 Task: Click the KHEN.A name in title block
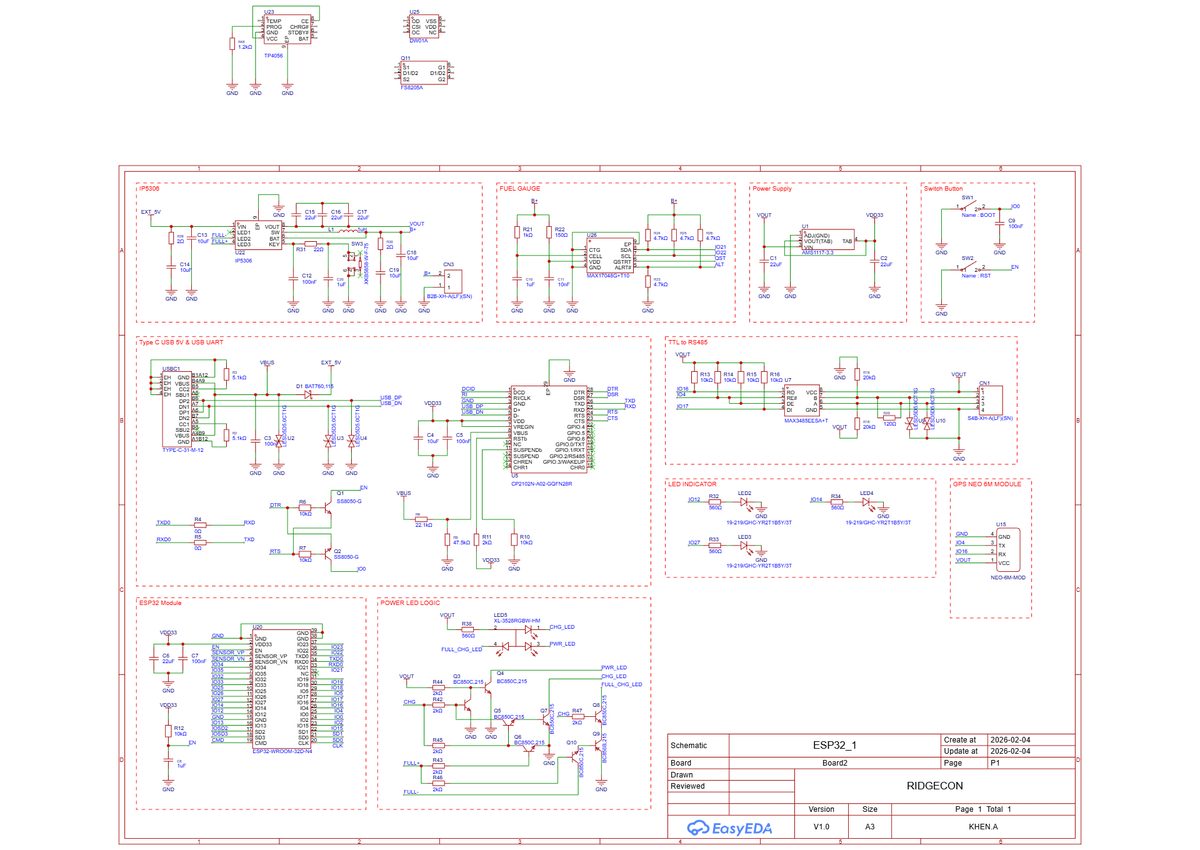(x=984, y=827)
